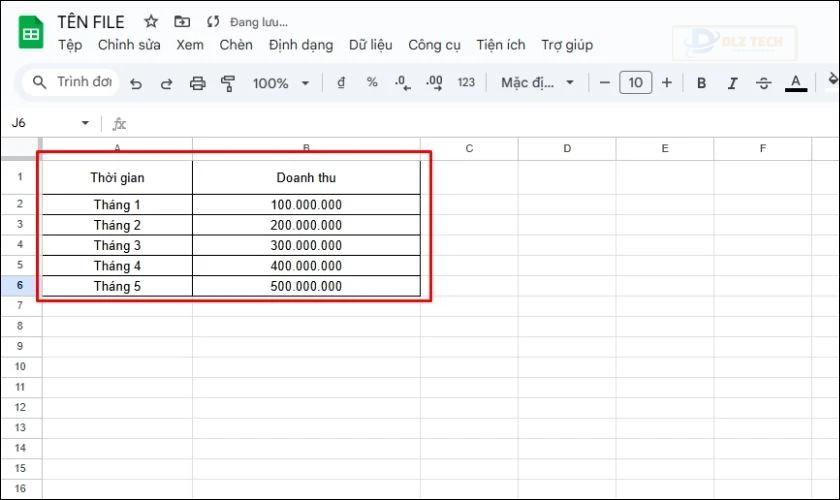Open the Dữ liệu menu
This screenshot has height=500, width=840.
click(371, 45)
